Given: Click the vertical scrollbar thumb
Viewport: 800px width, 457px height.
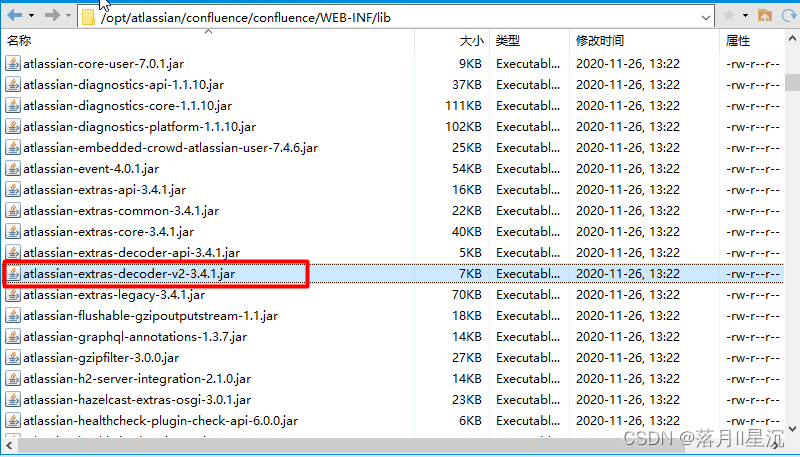Looking at the screenshot, I should coord(792,82).
